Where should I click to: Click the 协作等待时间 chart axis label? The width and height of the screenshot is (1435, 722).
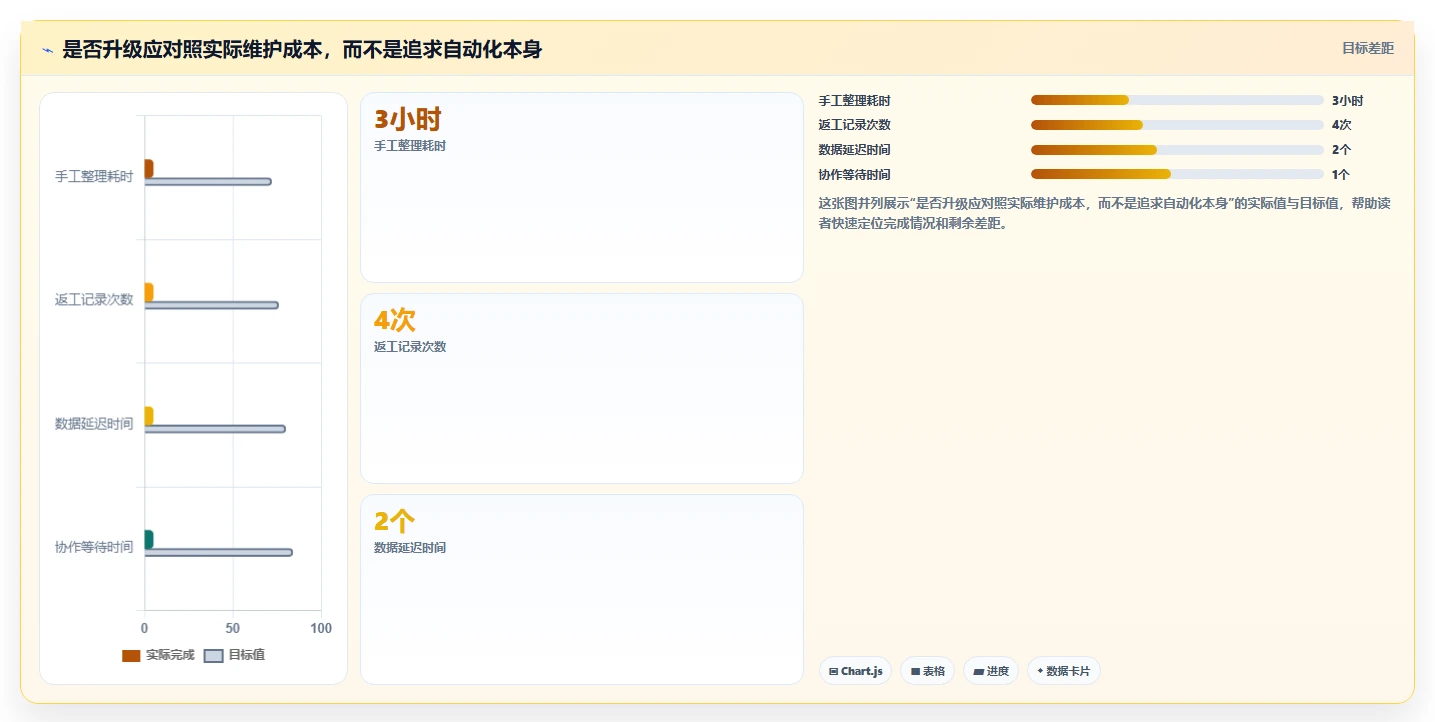[94, 547]
